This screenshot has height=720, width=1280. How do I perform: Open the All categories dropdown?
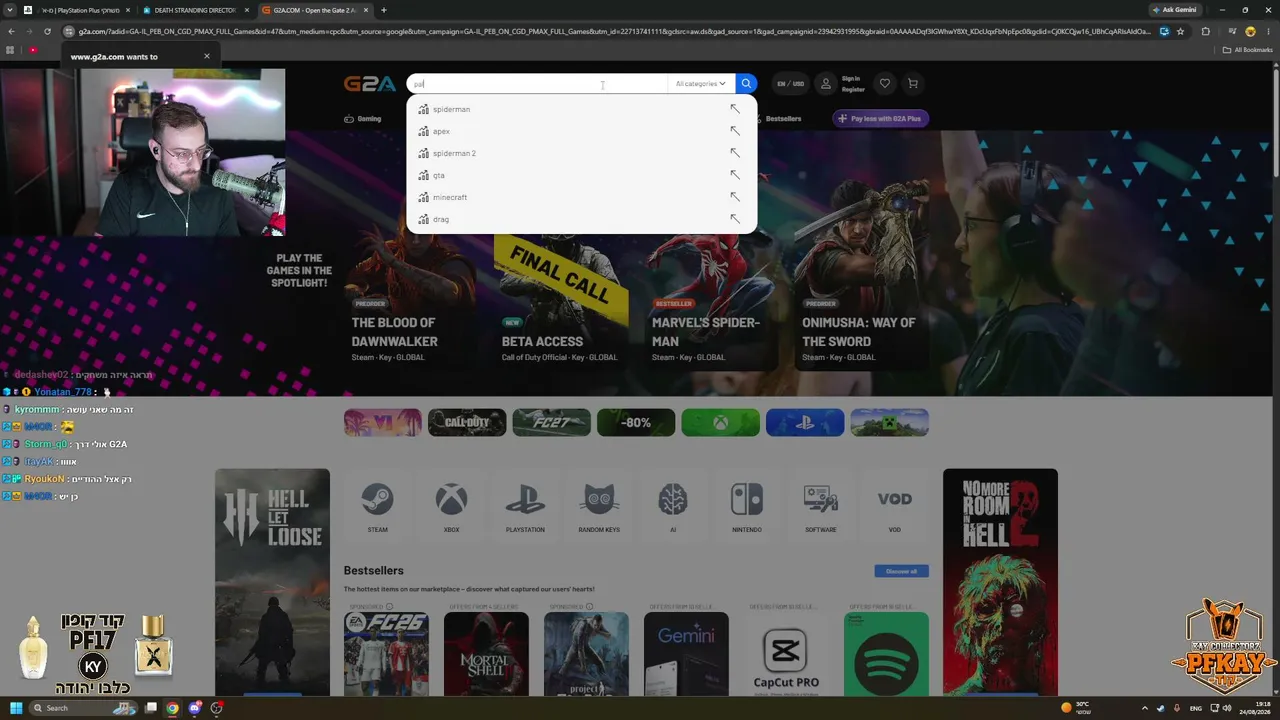[700, 84]
